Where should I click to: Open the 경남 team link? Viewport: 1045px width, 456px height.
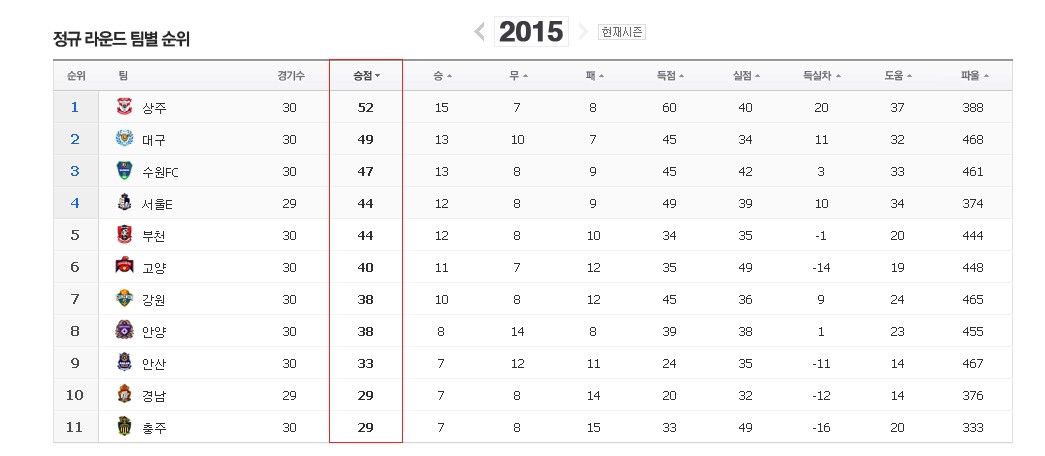point(154,396)
